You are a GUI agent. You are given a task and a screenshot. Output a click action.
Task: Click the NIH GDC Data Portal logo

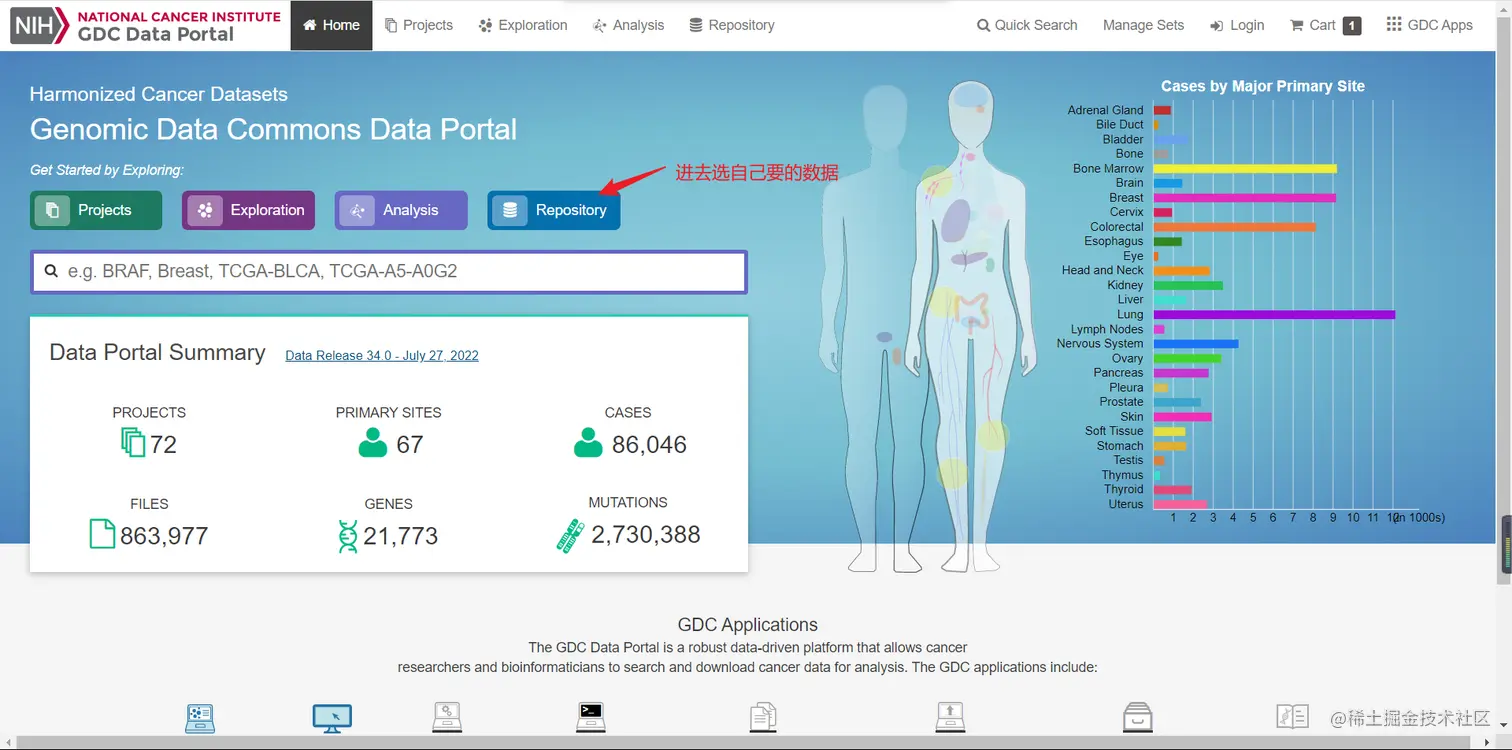point(145,26)
